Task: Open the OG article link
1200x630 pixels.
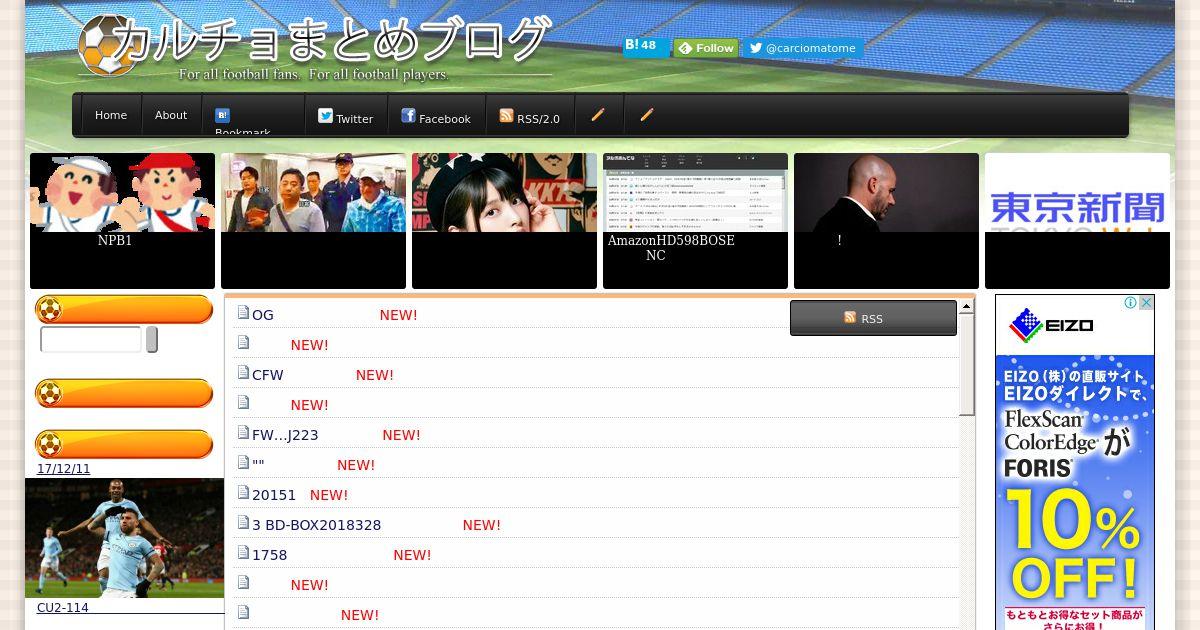Action: click(263, 315)
